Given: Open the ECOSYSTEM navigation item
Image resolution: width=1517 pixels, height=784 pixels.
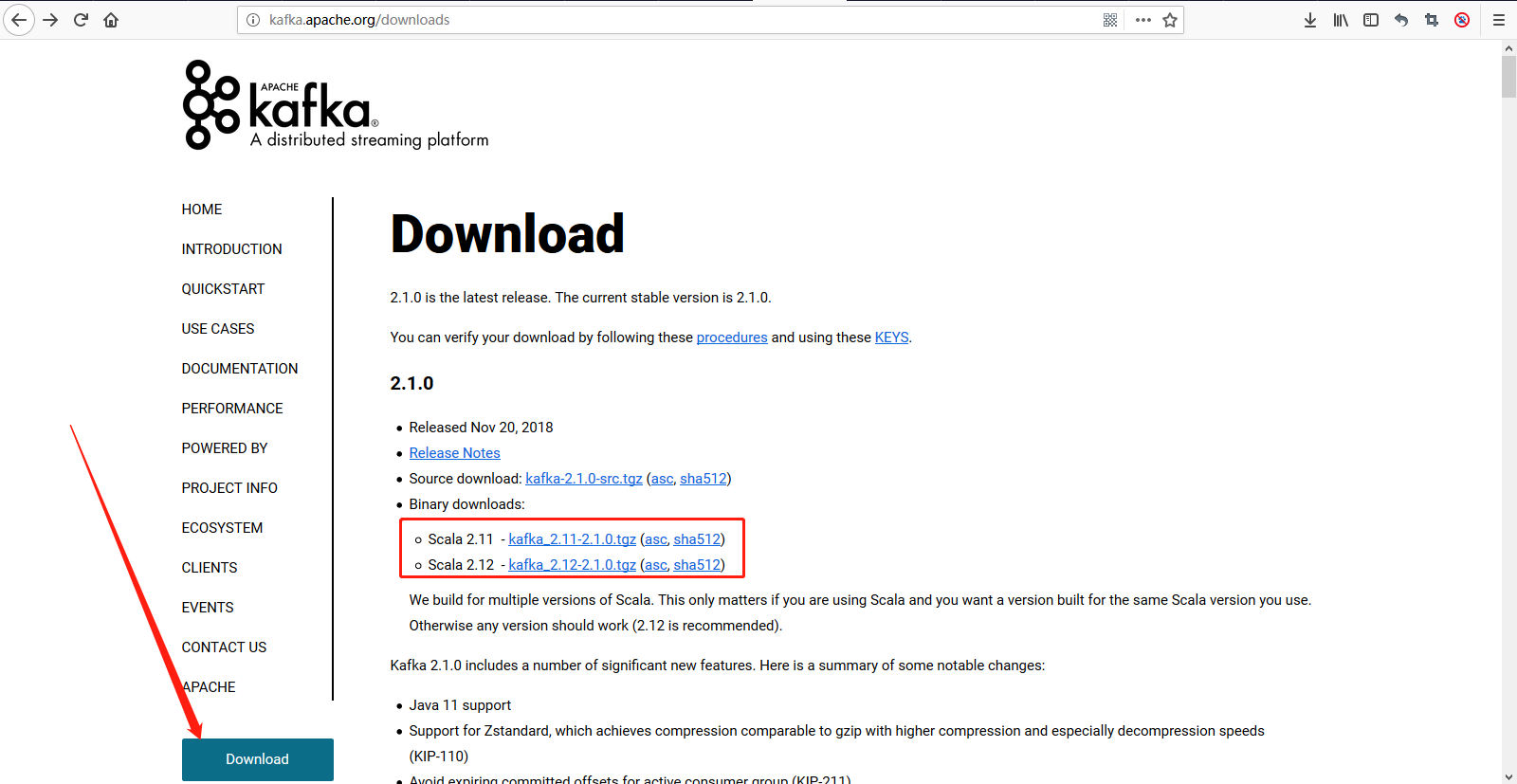Looking at the screenshot, I should 223,528.
